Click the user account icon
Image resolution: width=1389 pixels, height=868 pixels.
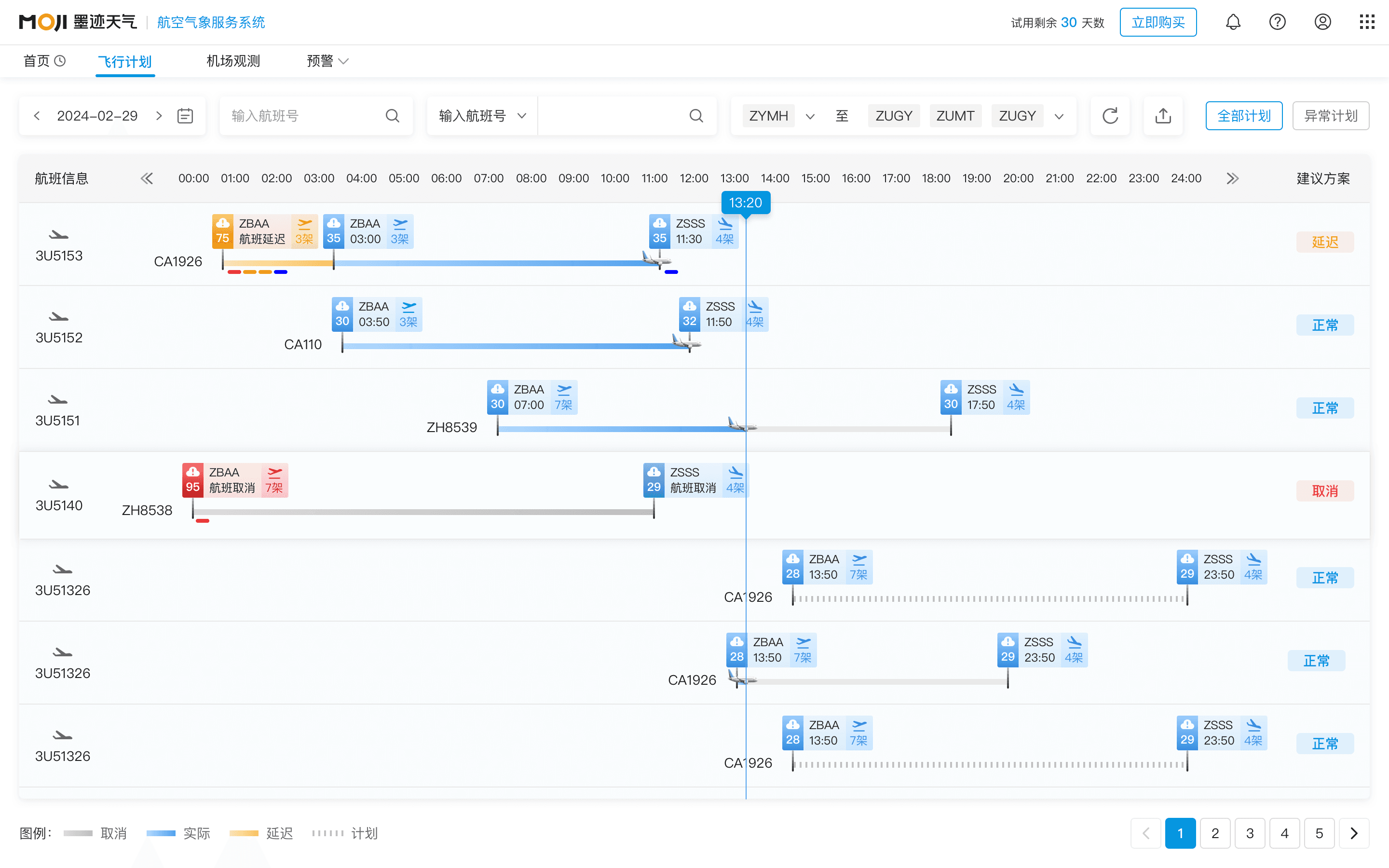pos(1322,22)
